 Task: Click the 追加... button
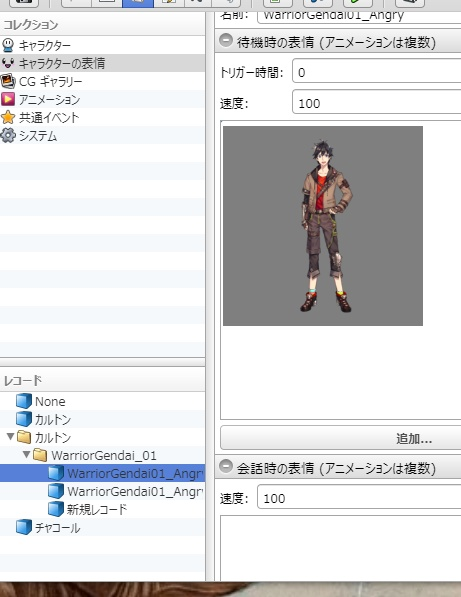[341, 438]
